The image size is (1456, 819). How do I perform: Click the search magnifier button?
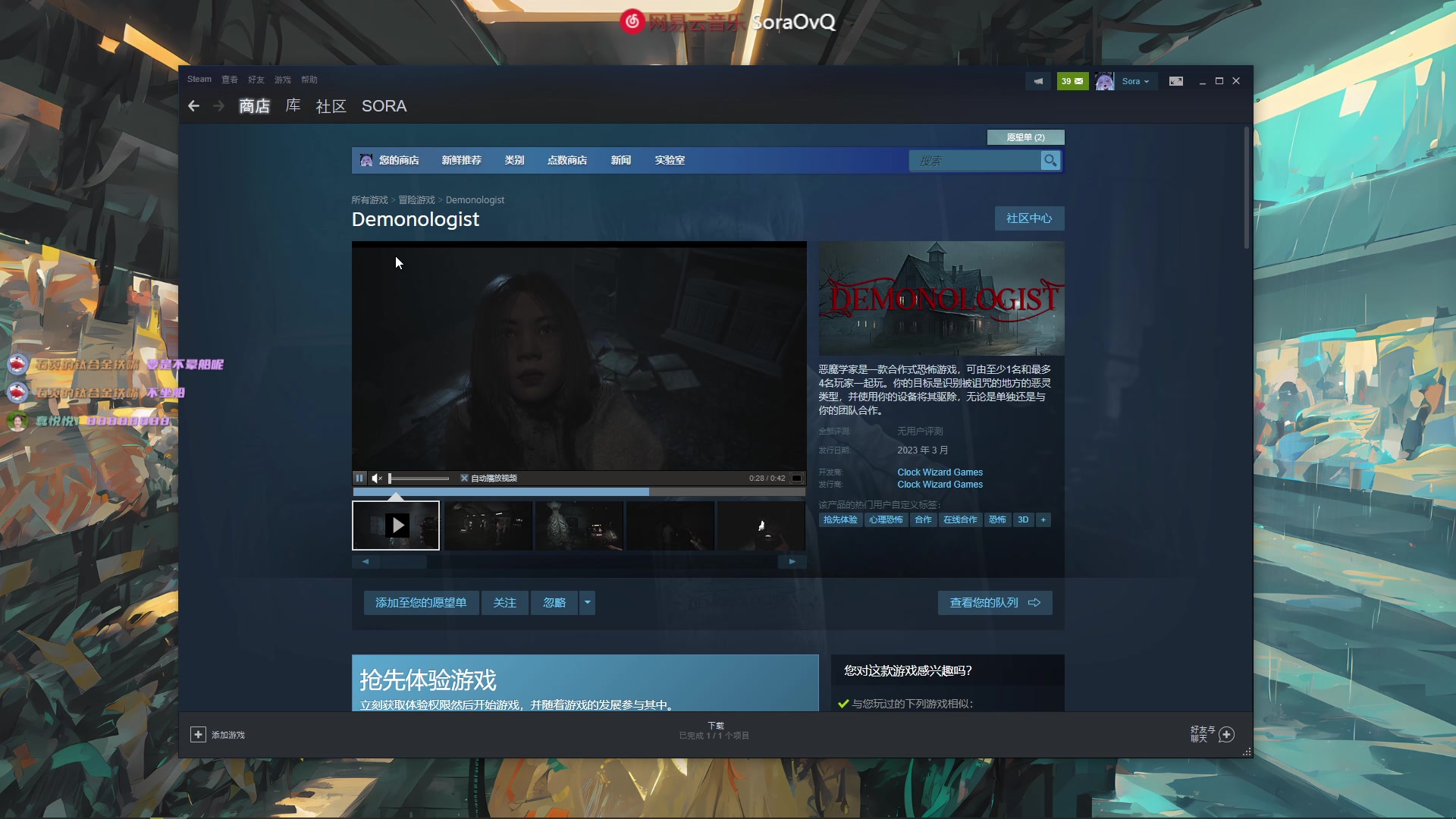[x=1050, y=160]
